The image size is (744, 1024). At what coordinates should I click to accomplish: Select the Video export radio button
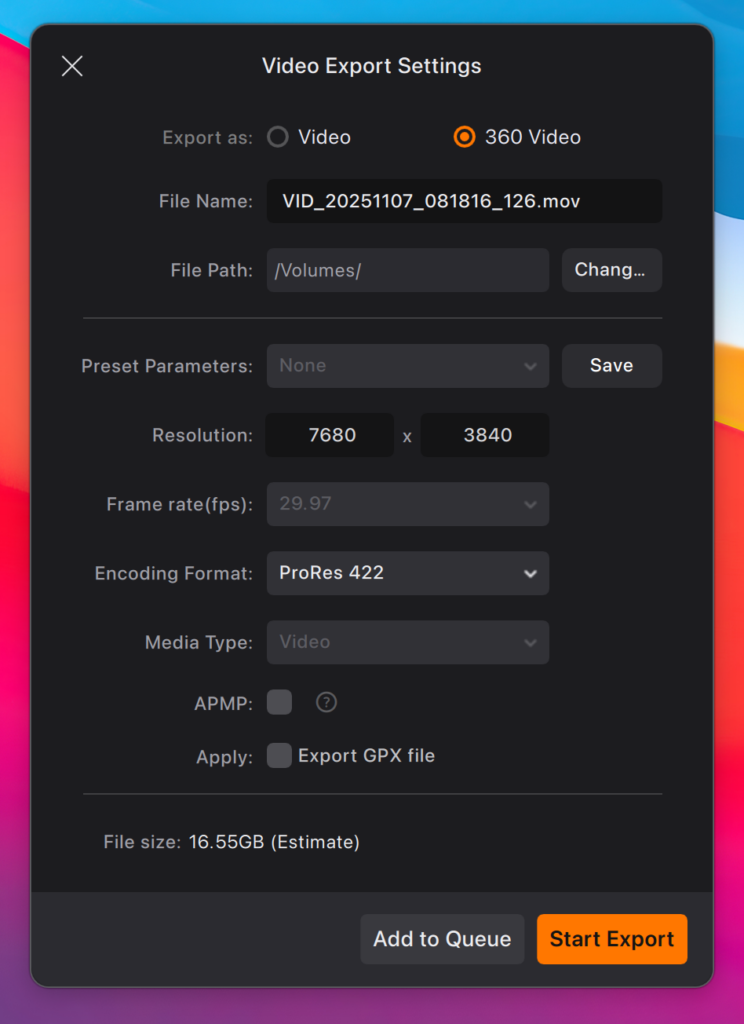tap(278, 137)
